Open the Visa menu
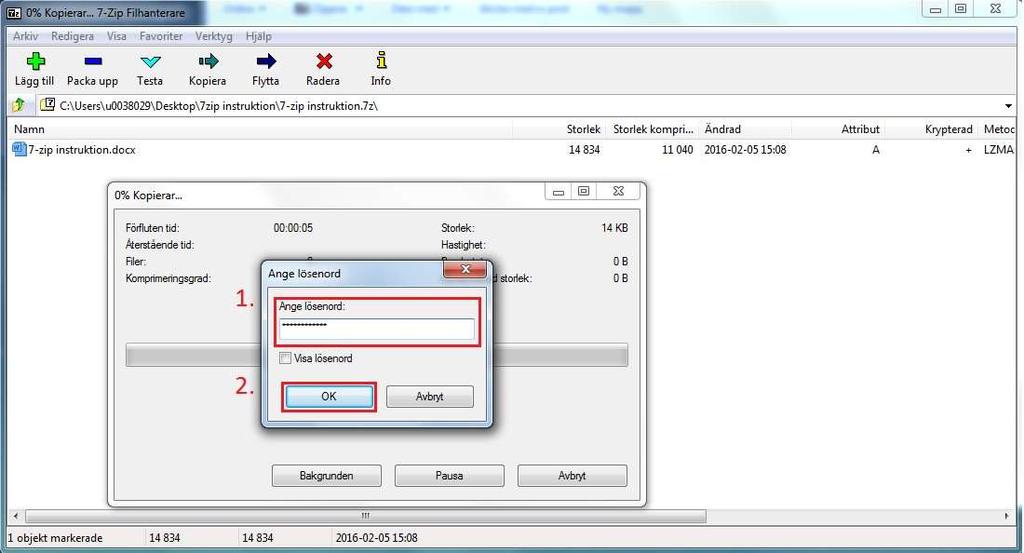This screenshot has height=553, width=1024. click(117, 37)
